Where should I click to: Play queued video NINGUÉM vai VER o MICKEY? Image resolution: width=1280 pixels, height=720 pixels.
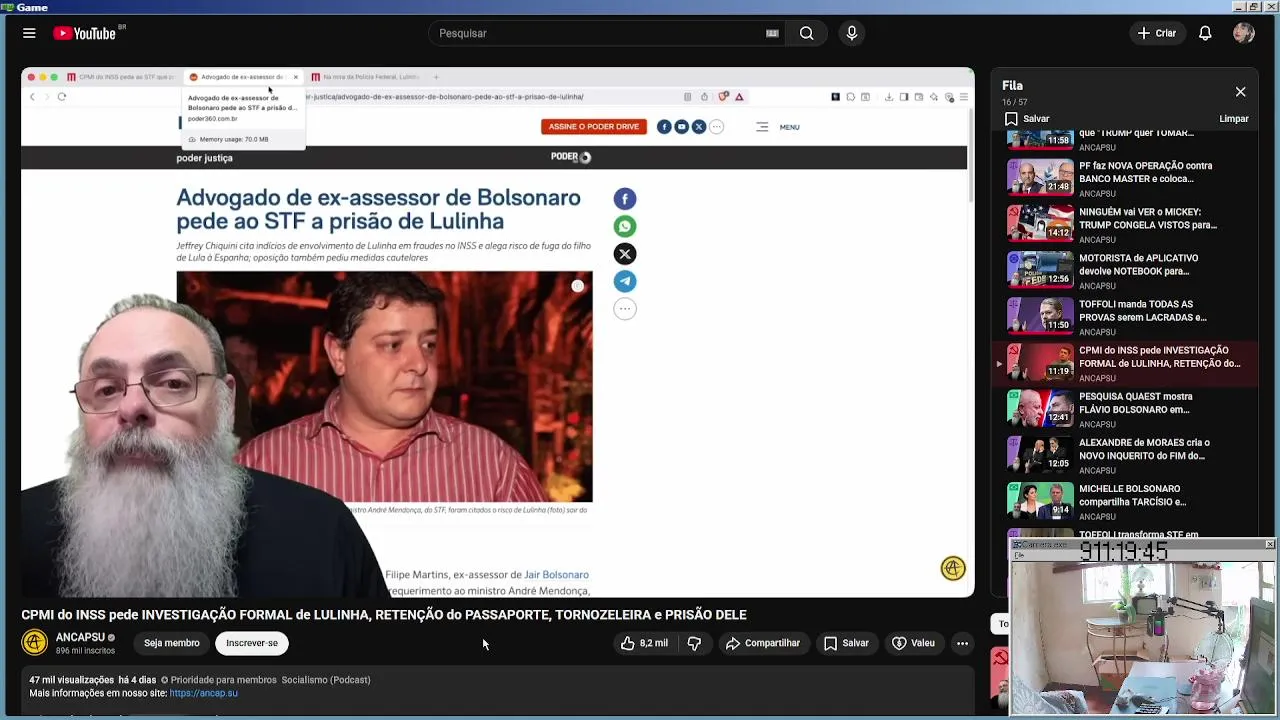coord(1125,225)
